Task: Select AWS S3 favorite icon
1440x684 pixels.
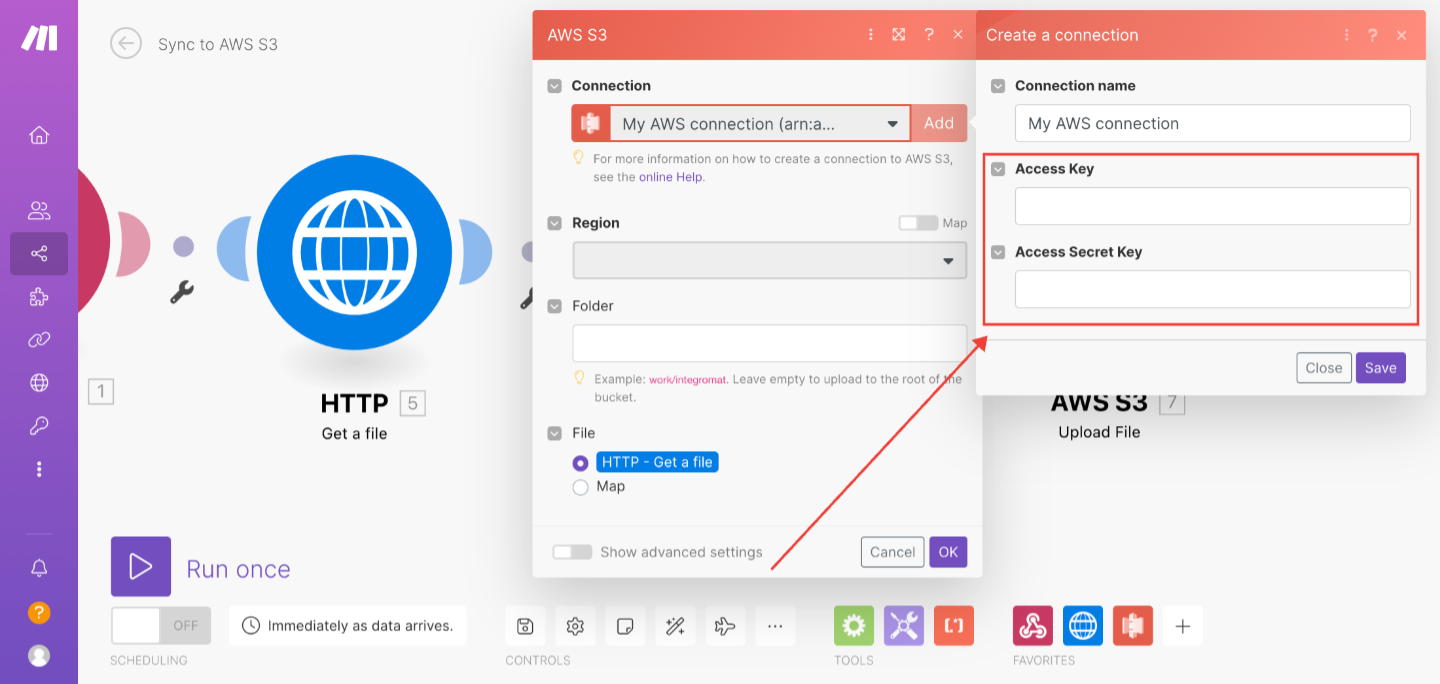Action: 1133,626
